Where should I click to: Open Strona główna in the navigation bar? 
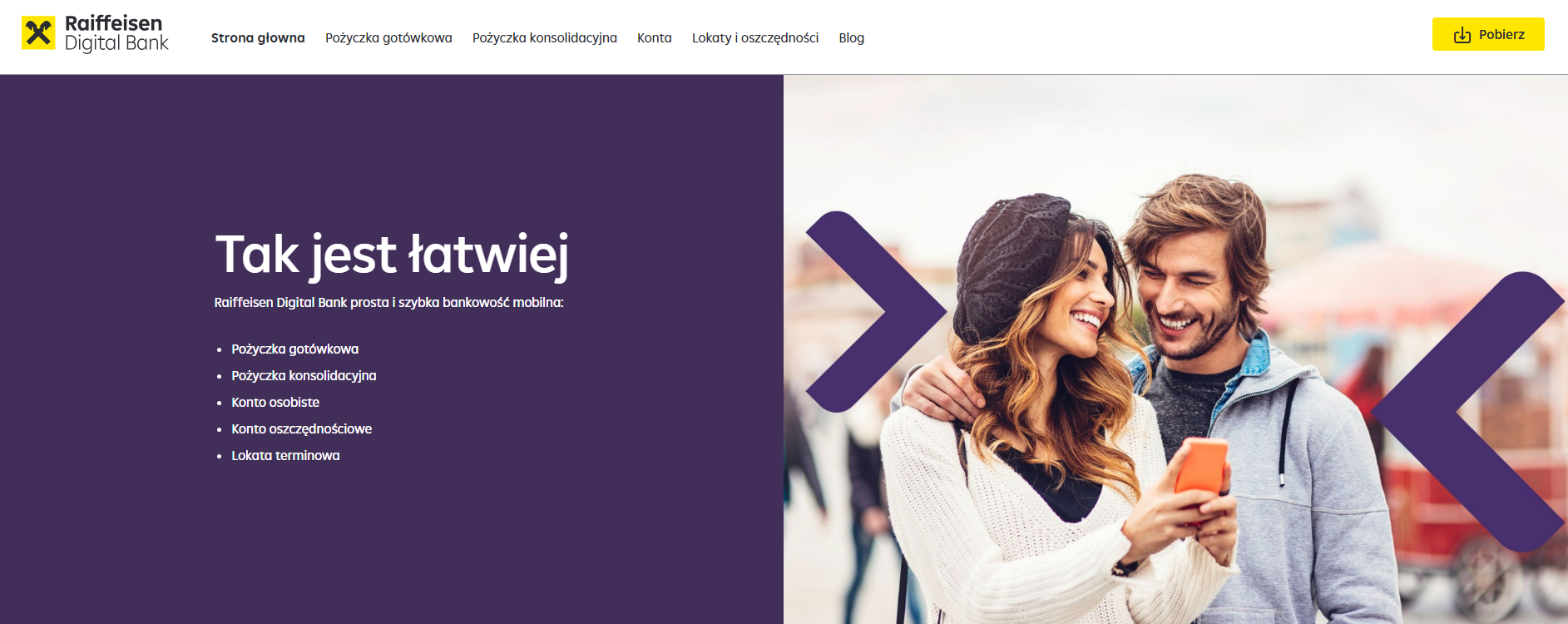click(x=258, y=37)
